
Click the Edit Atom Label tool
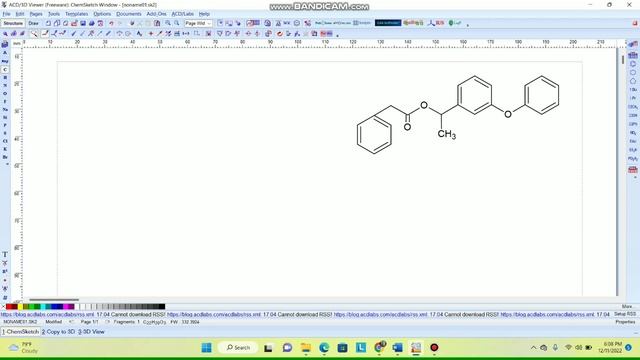click(x=139, y=33)
